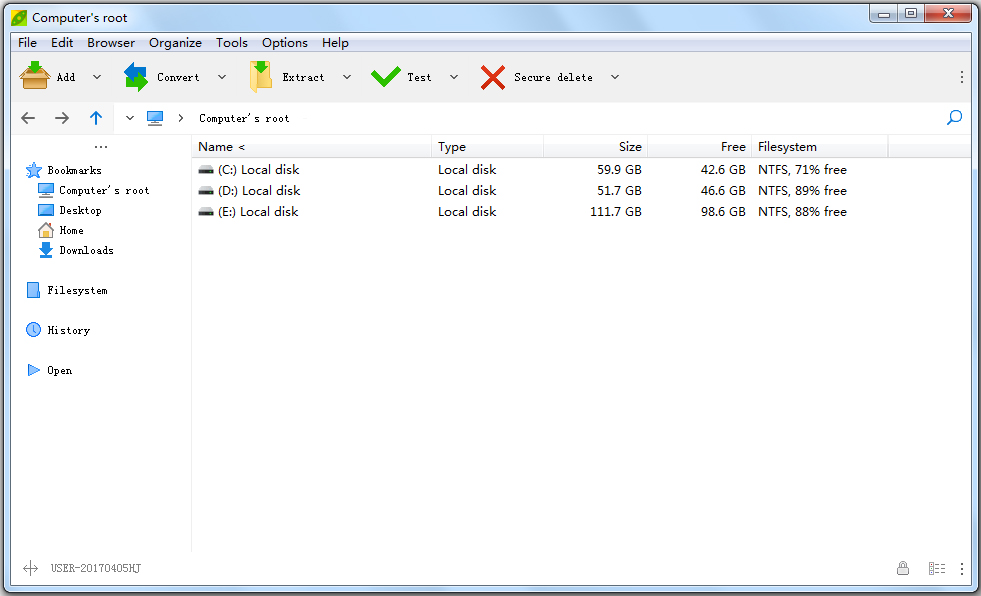The width and height of the screenshot is (981, 596).
Task: Click the sidebar three-dots handle
Action: (101, 147)
